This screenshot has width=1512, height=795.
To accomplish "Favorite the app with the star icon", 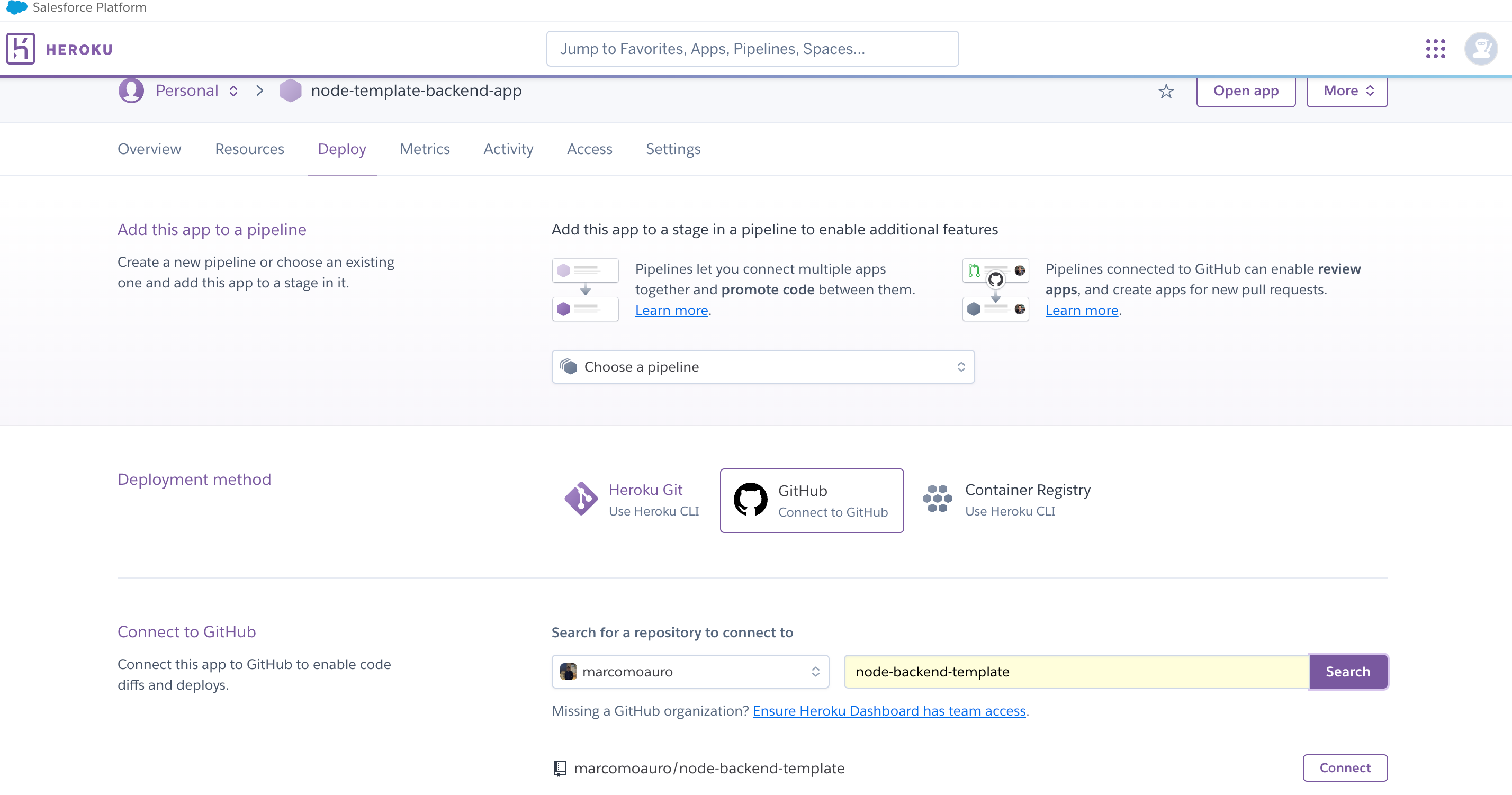I will 1166,92.
